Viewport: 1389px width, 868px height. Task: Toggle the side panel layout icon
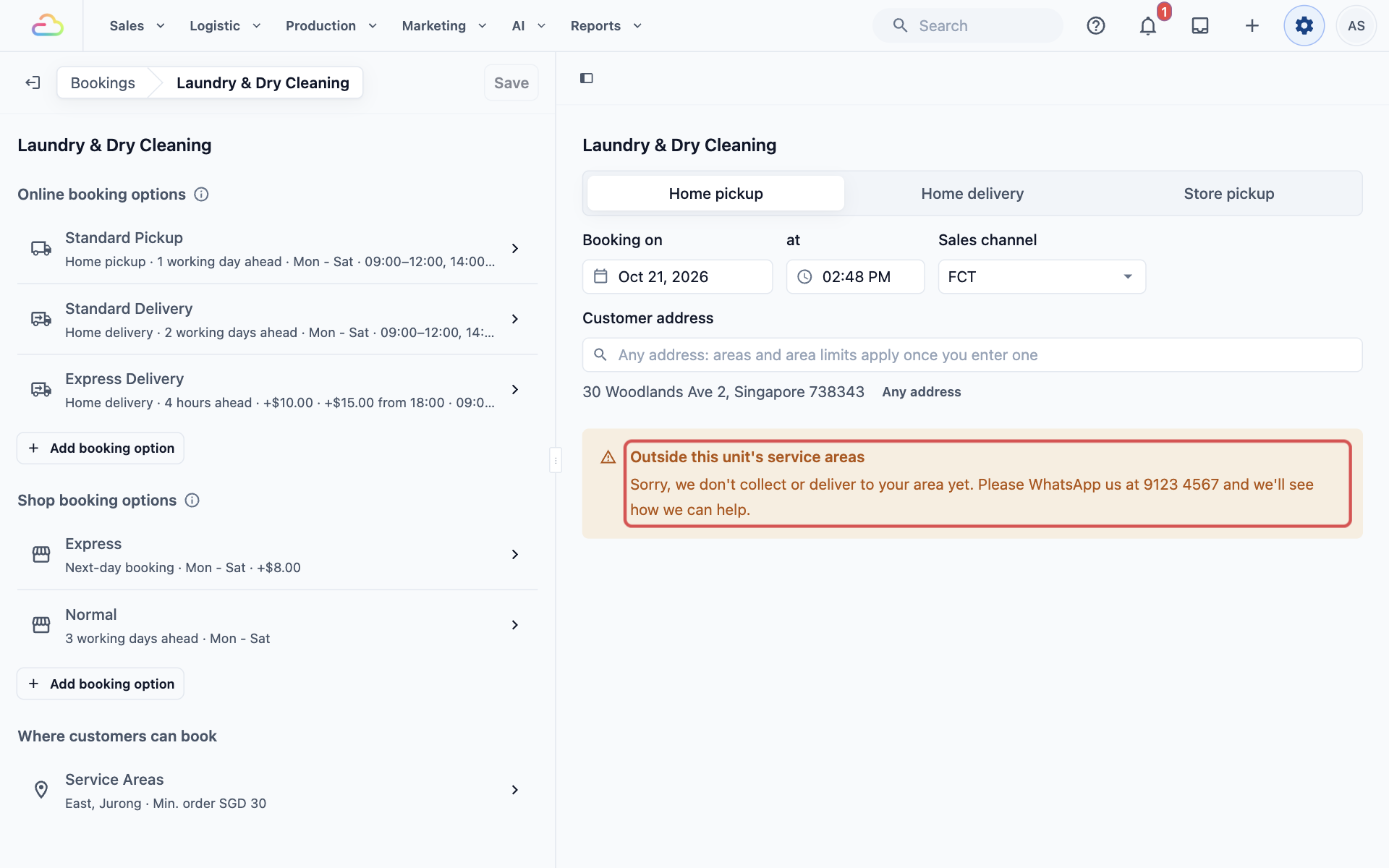point(587,78)
